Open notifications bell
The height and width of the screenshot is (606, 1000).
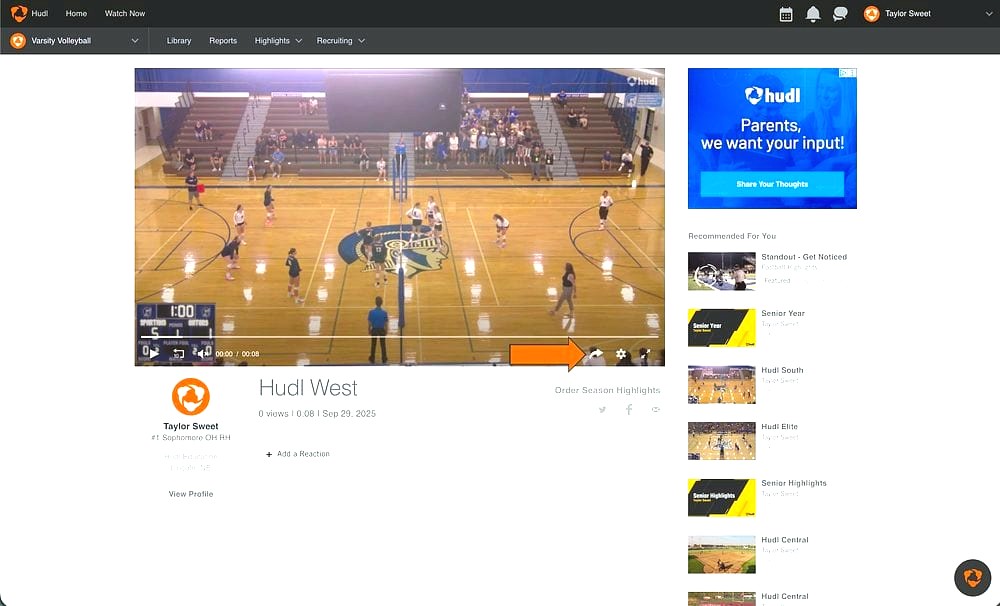[812, 14]
